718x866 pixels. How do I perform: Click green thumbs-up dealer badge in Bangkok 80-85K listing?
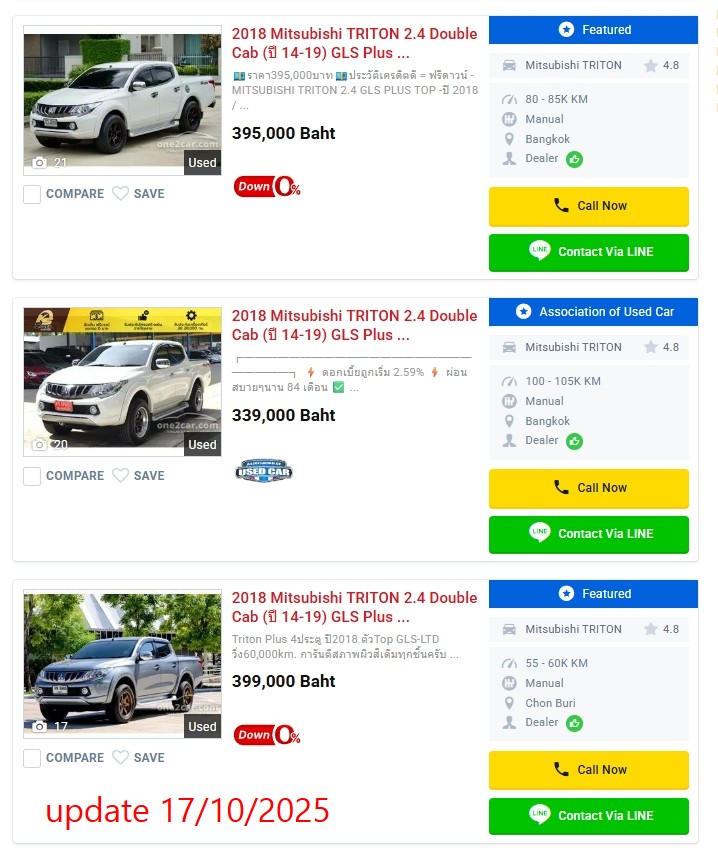[x=574, y=159]
